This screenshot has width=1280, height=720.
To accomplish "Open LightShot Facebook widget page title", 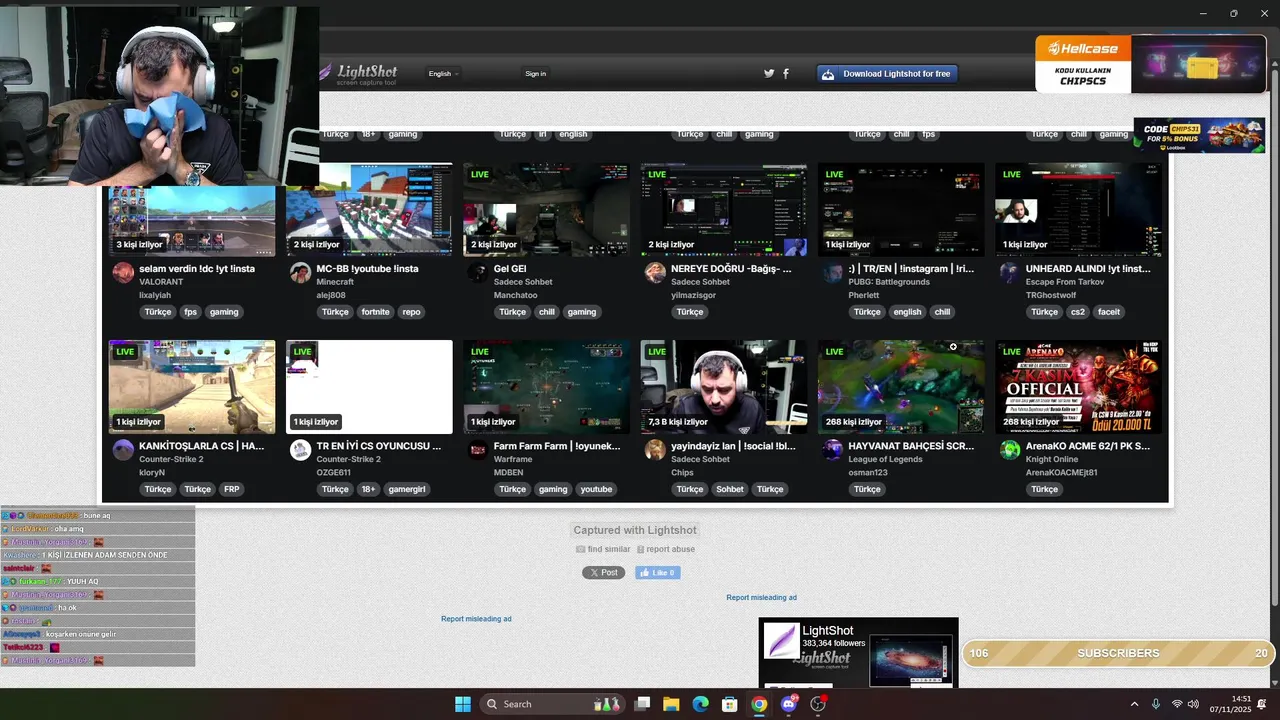I will tap(828, 631).
